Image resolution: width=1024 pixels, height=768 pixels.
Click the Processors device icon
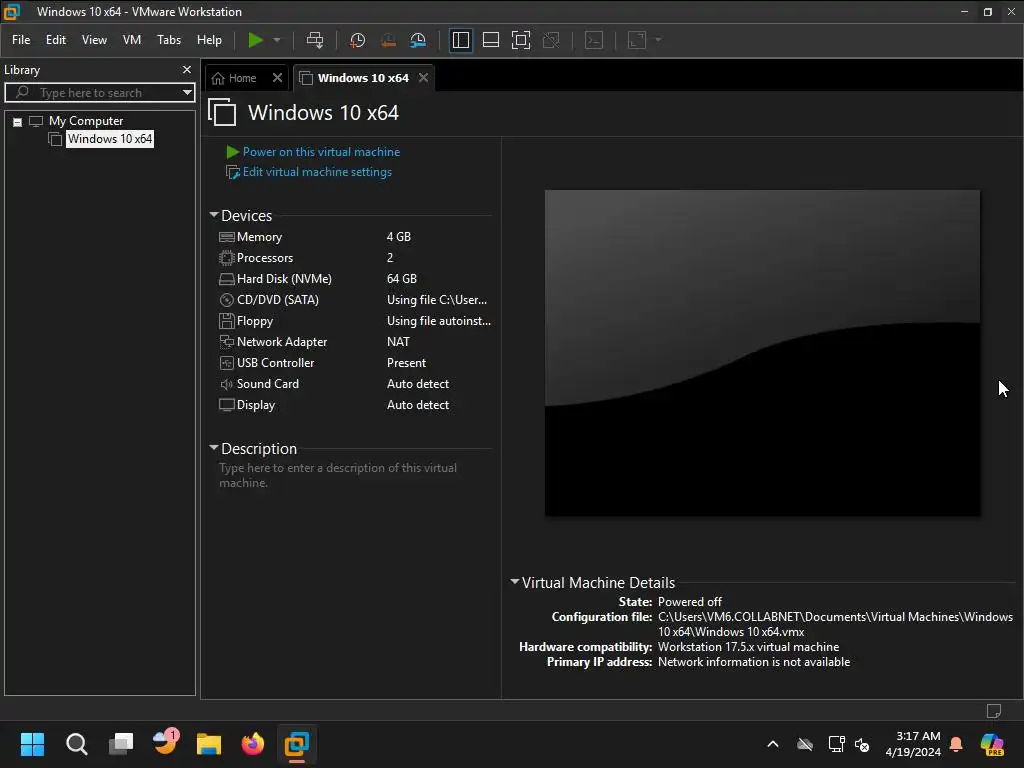tap(227, 258)
